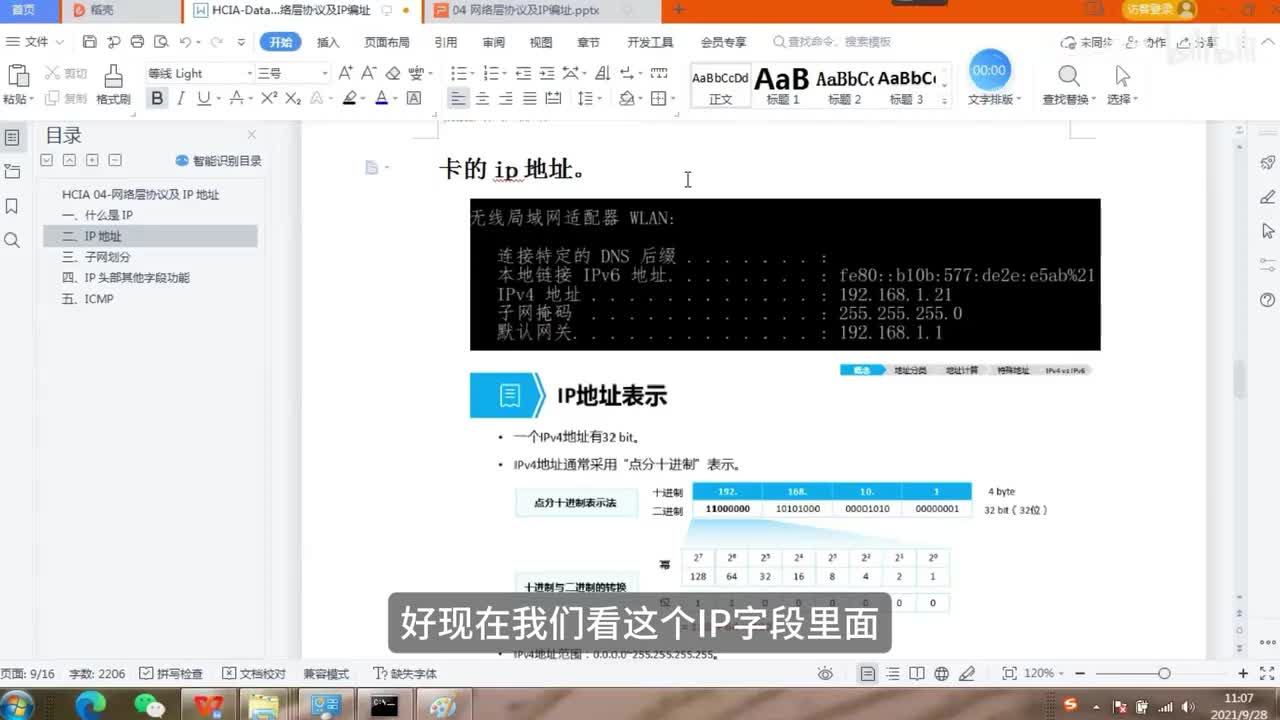Apply Superscript formatting
Screen dimensions: 1280x720
269,98
